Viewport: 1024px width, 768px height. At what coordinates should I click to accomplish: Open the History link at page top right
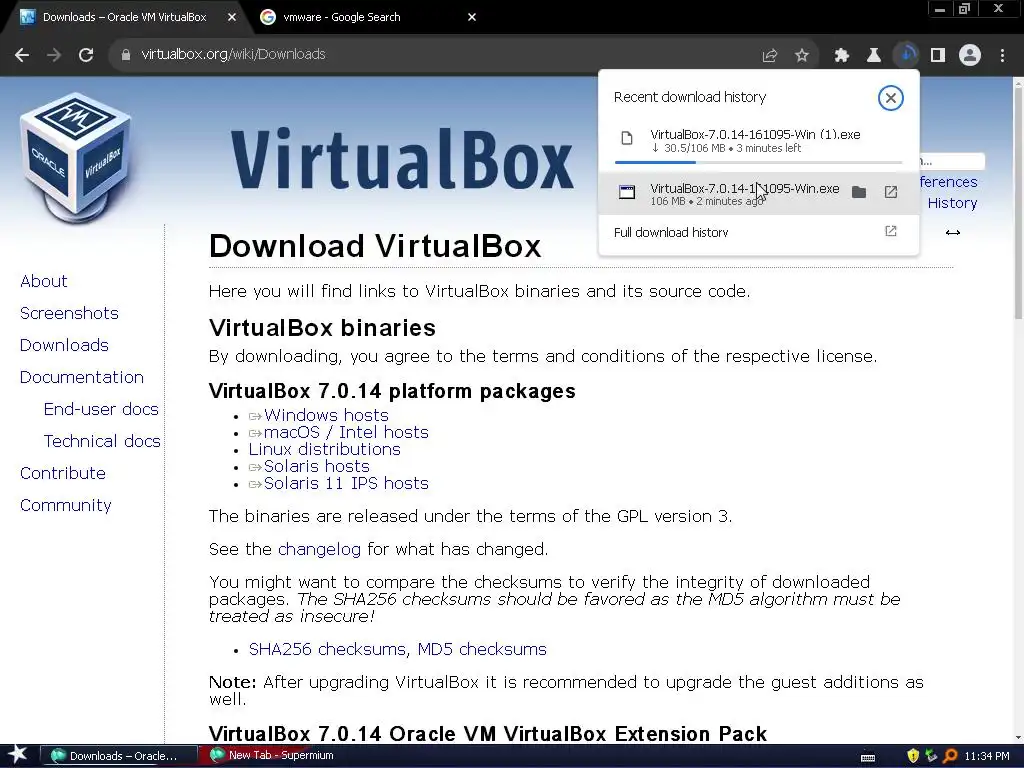[952, 203]
